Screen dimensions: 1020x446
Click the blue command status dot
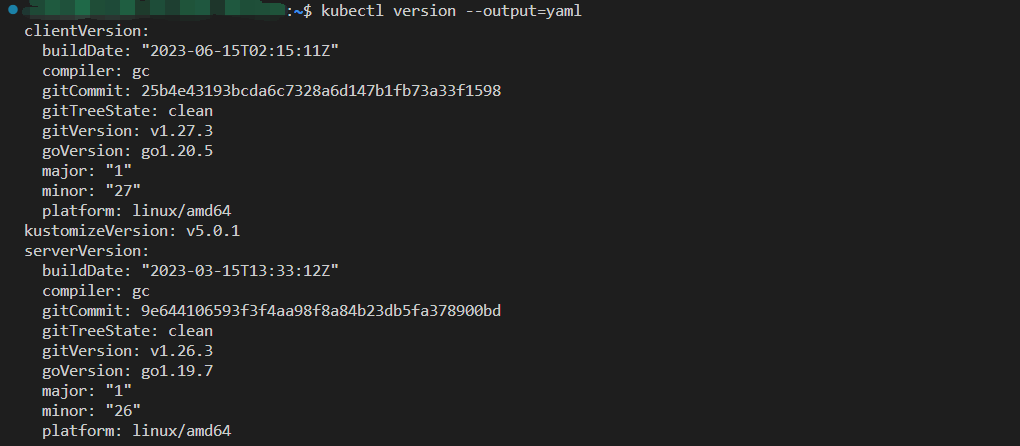[12, 10]
